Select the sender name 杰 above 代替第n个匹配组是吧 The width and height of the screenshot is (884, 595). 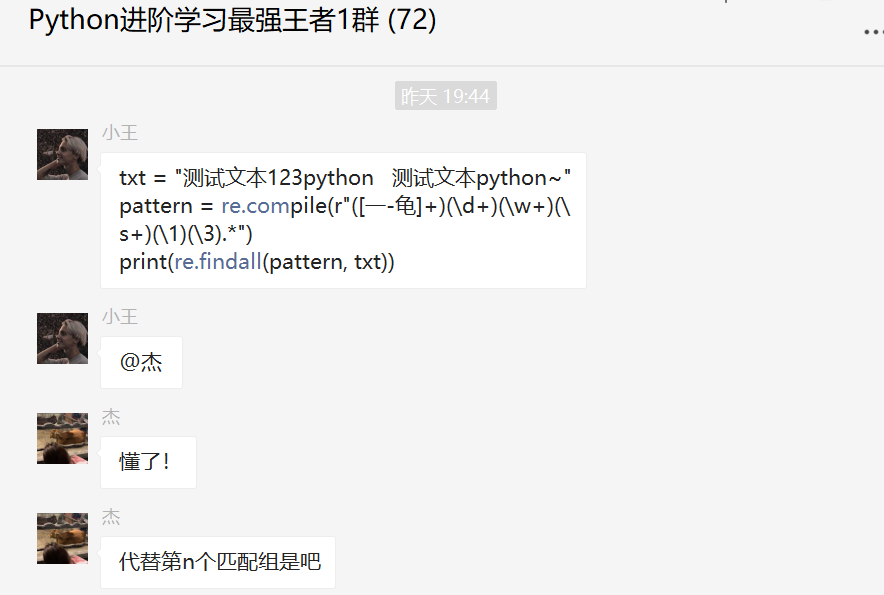(x=111, y=517)
